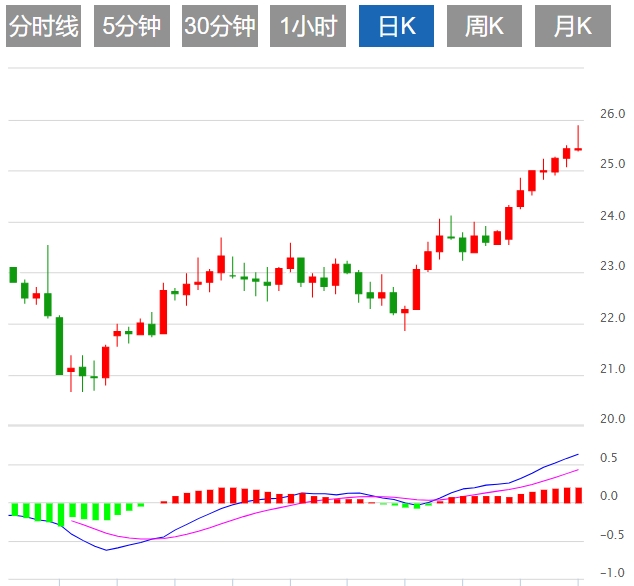Switch to the 周K weekly chart
Image resolution: width=634 pixels, height=586 pixels.
coord(484,26)
